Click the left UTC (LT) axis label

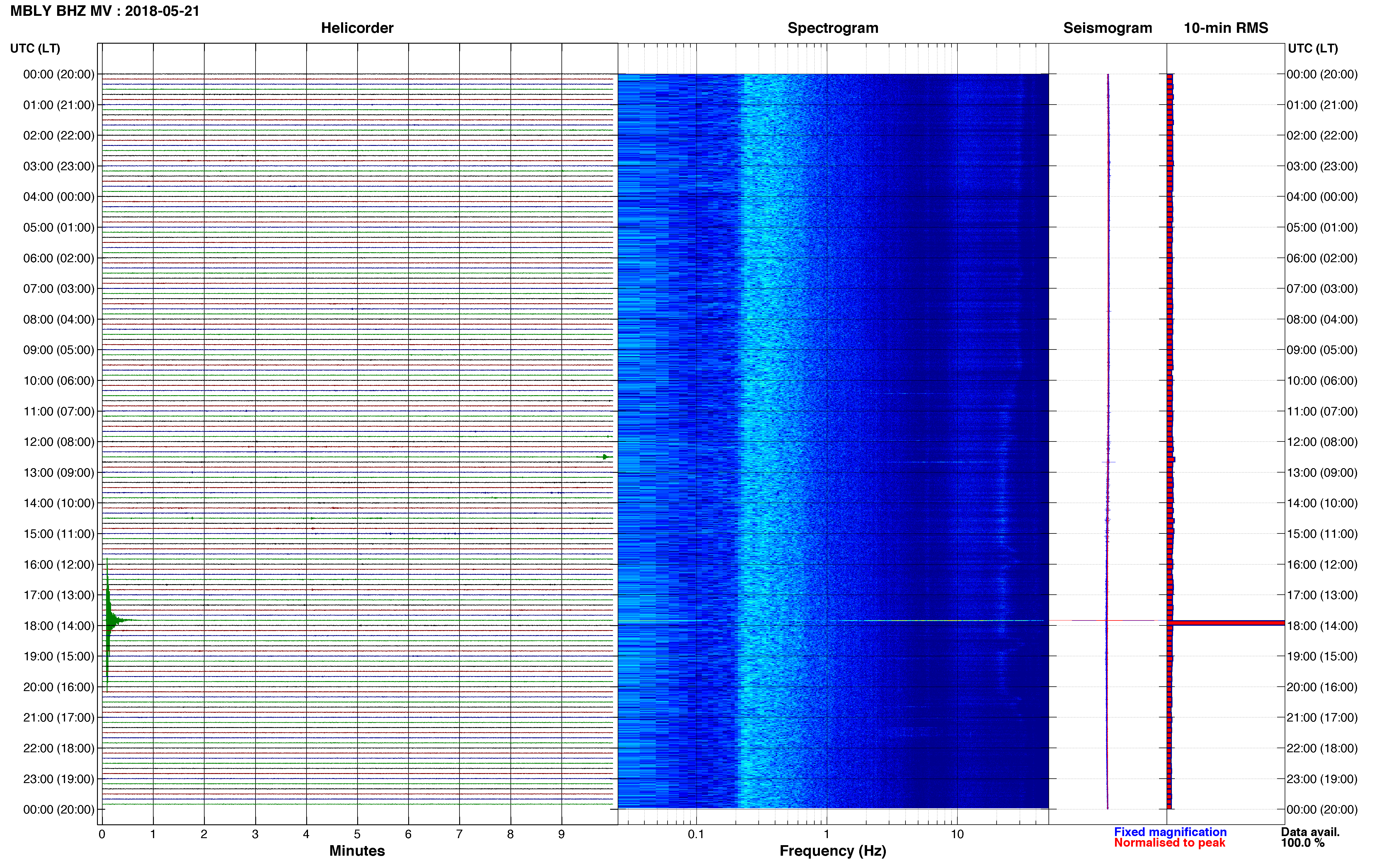35,48
